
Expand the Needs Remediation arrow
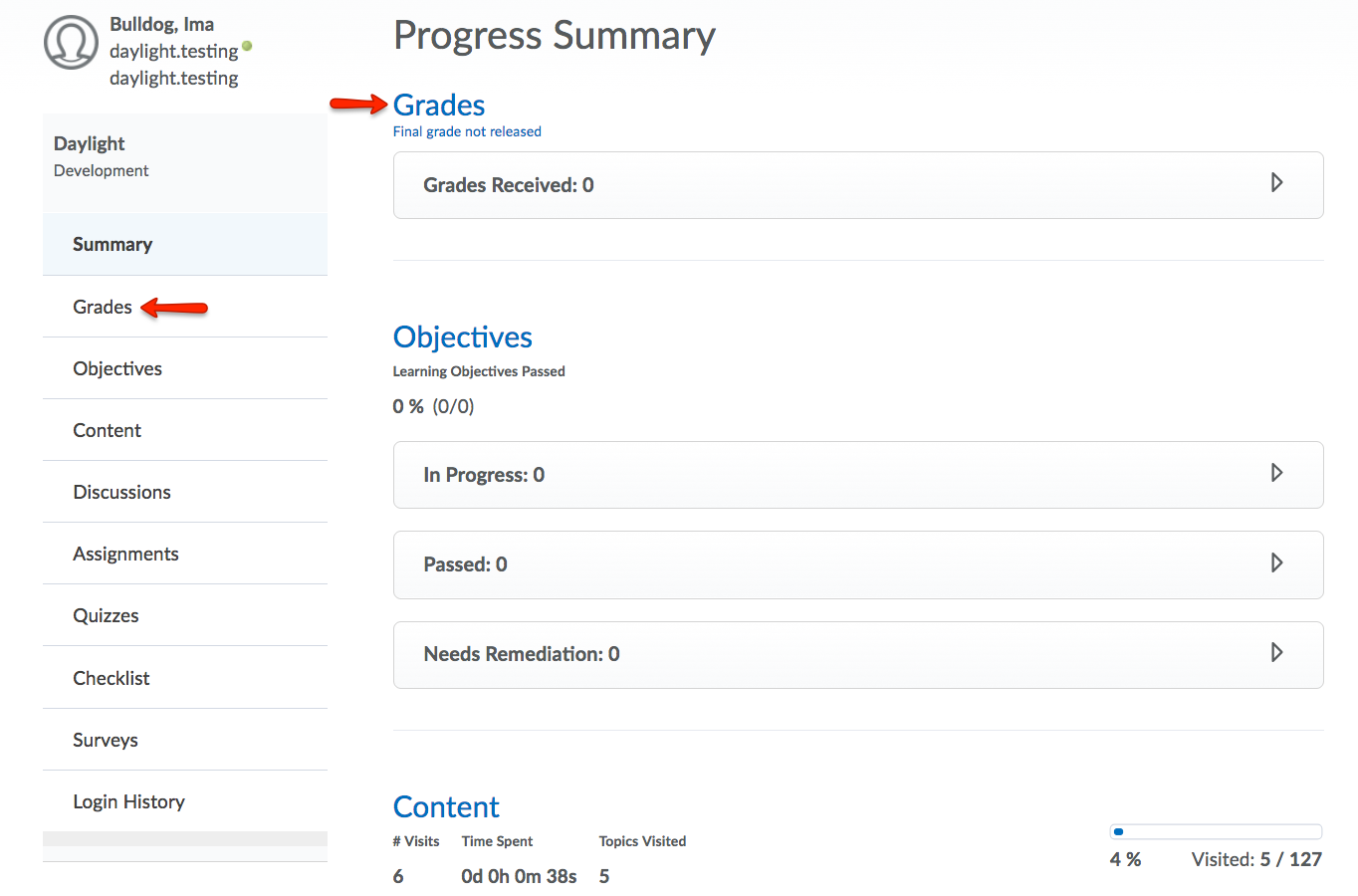[x=1276, y=653]
